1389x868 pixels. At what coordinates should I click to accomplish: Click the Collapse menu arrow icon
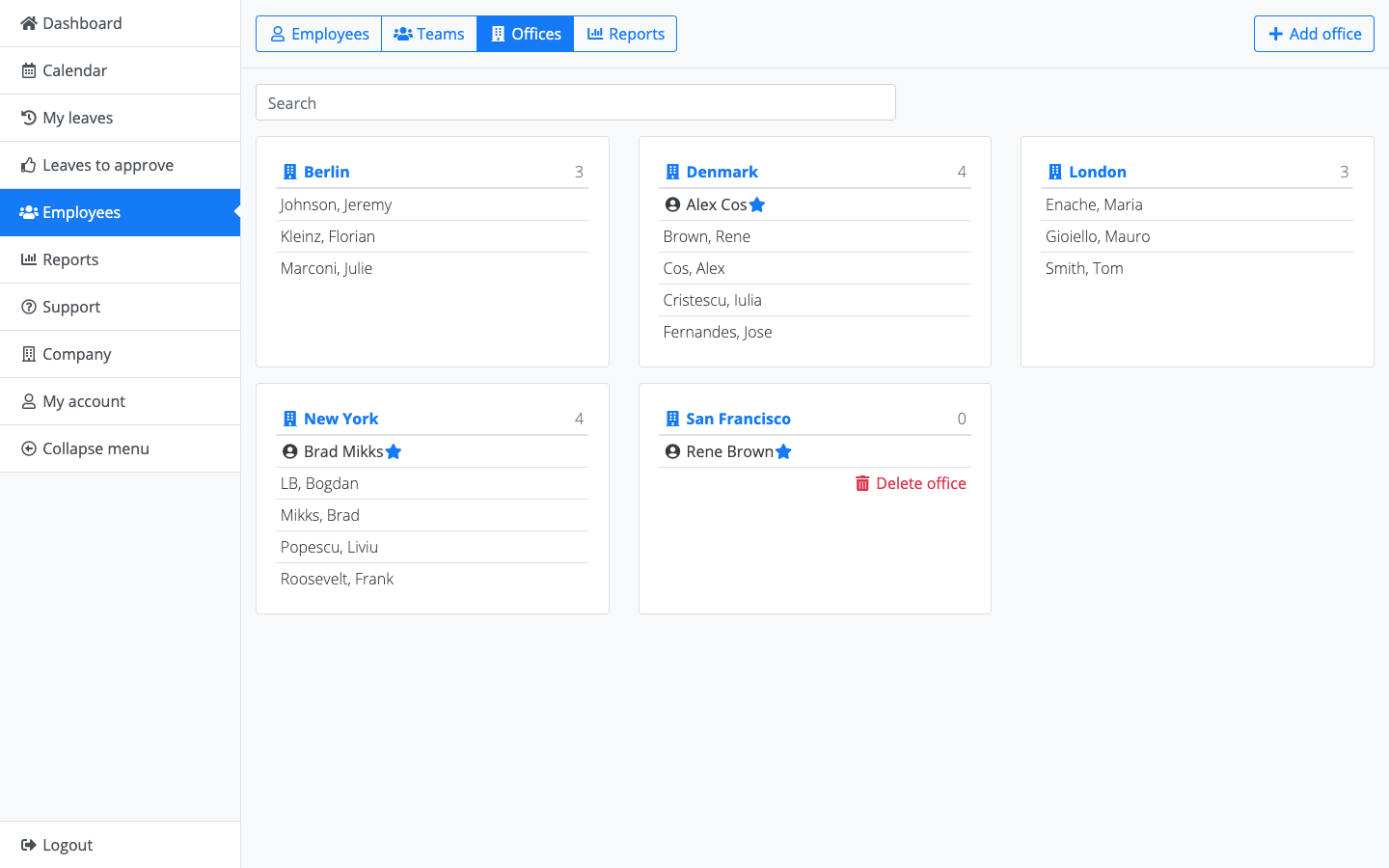(x=29, y=448)
